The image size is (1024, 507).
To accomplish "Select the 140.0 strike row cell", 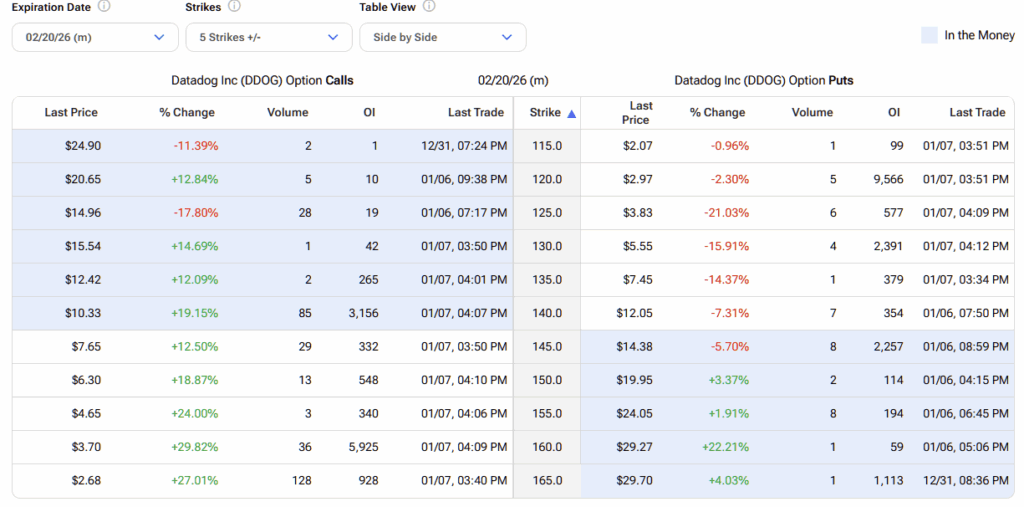I will coord(546,313).
